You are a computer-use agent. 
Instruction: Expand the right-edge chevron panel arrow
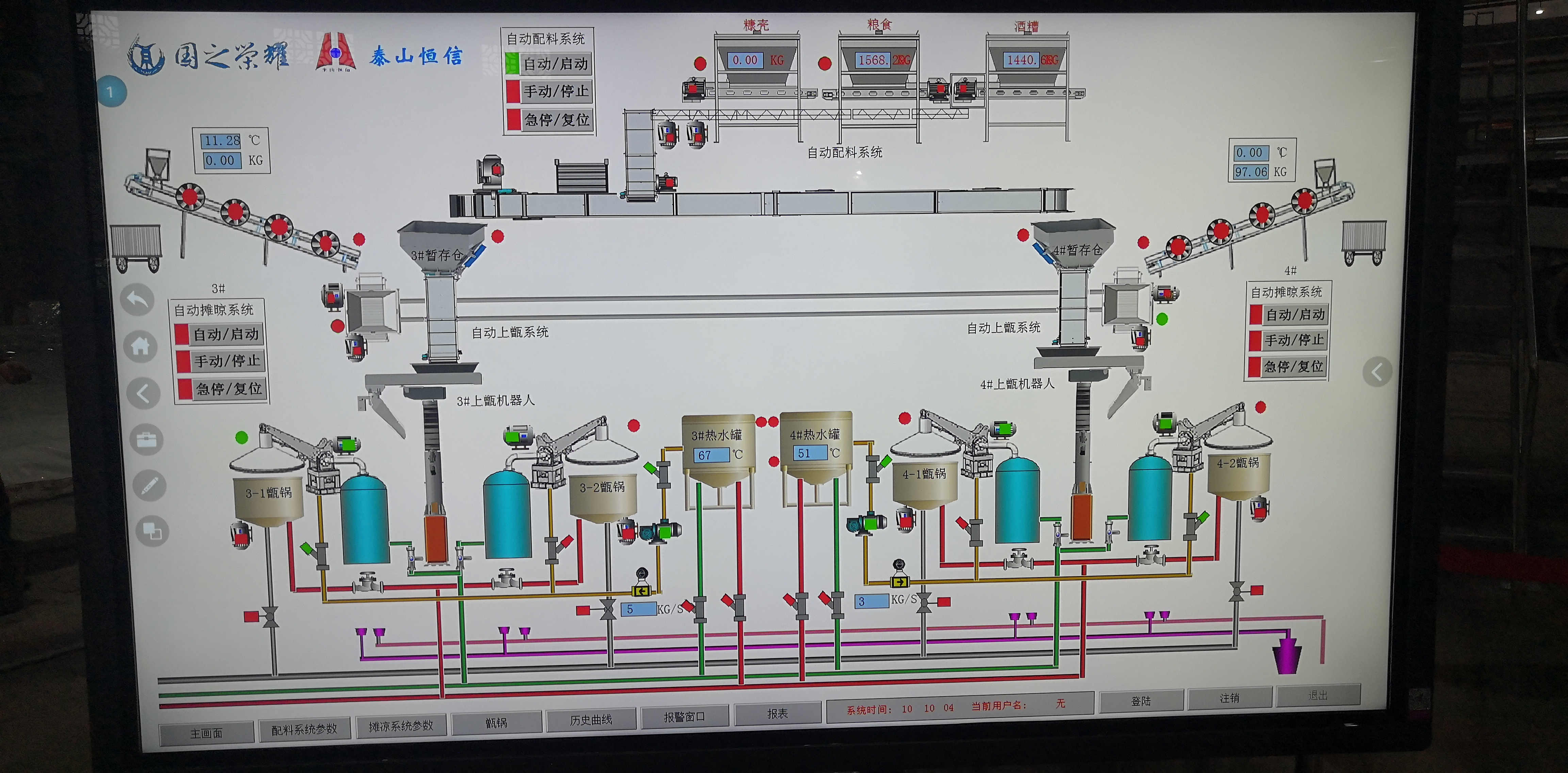[x=1377, y=372]
